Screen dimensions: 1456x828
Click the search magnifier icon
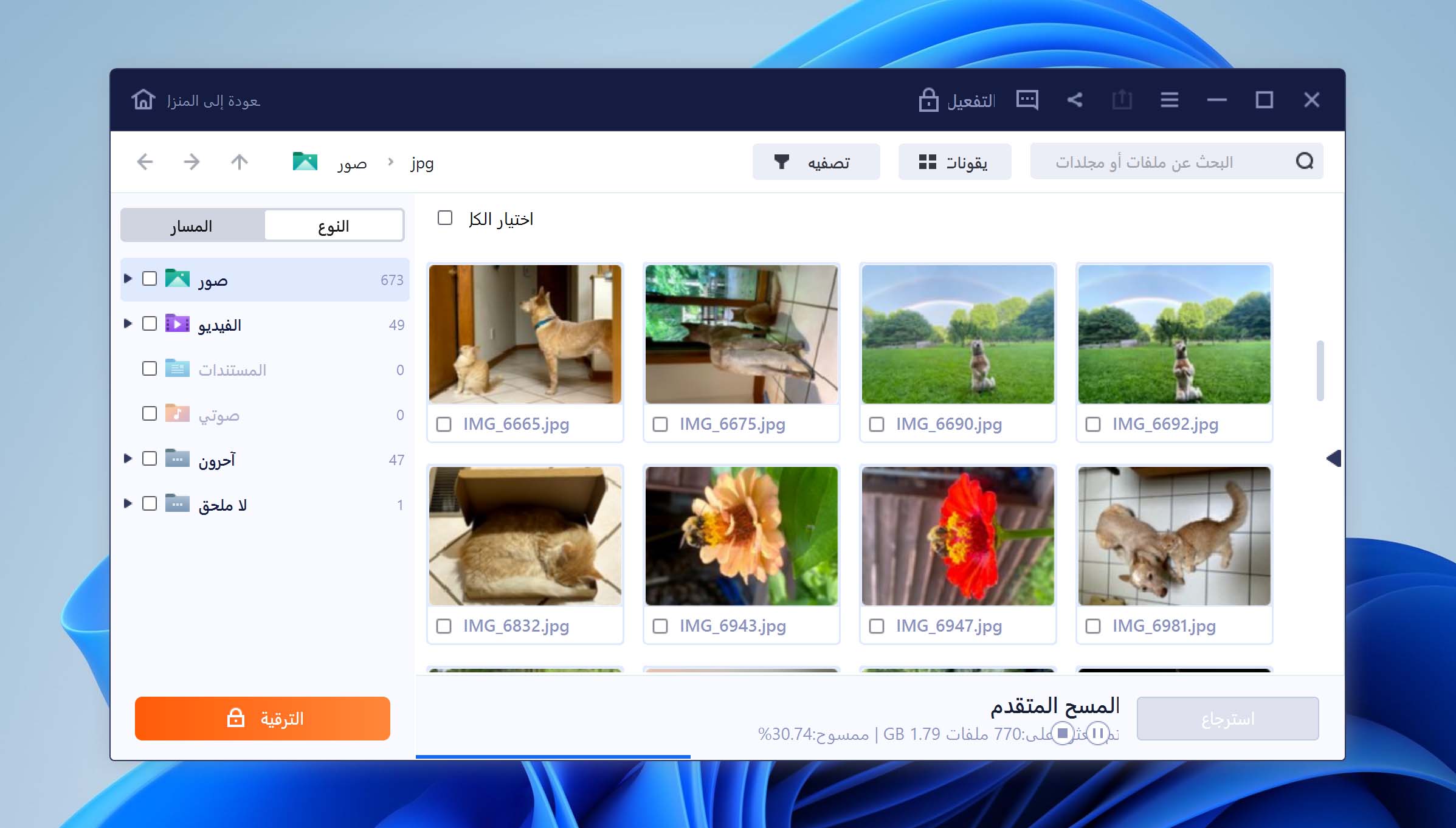(x=1305, y=161)
